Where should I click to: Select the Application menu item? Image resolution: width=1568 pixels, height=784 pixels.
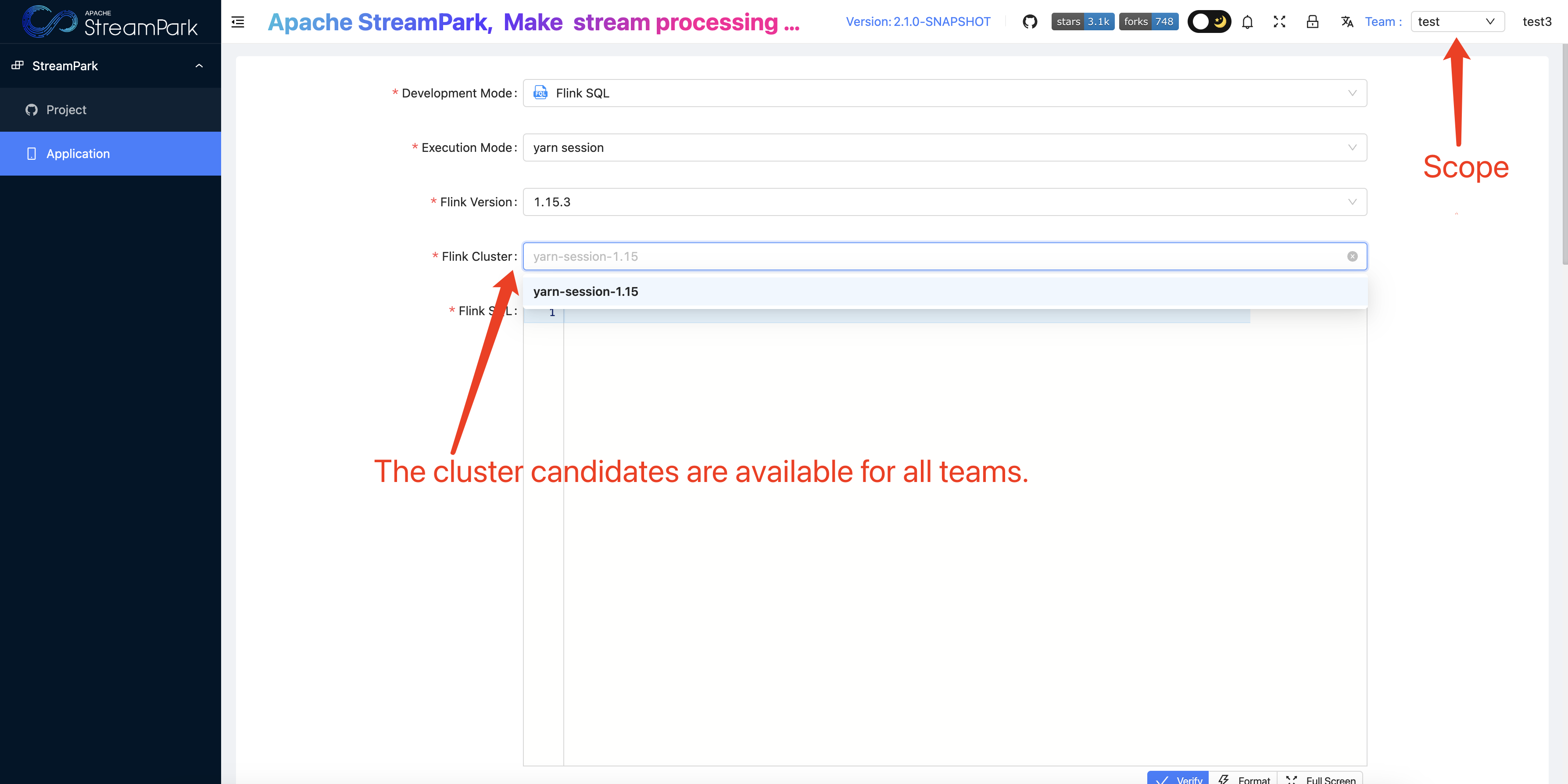[78, 154]
